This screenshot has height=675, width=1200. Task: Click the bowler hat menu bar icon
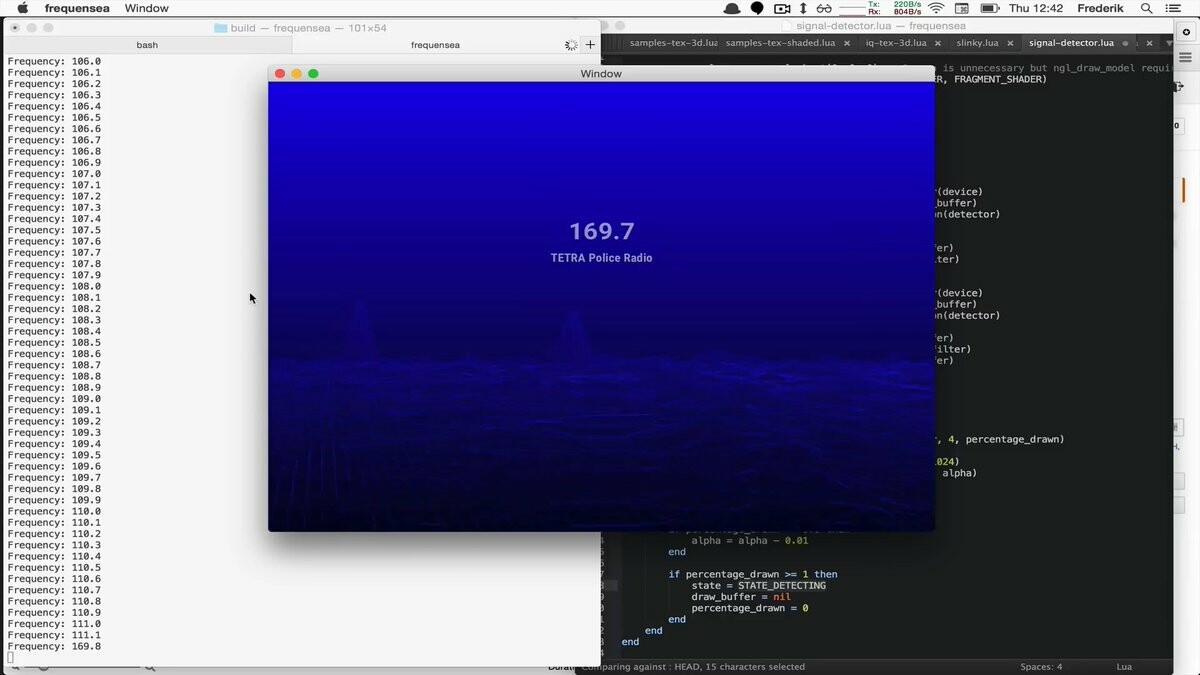tap(732, 8)
